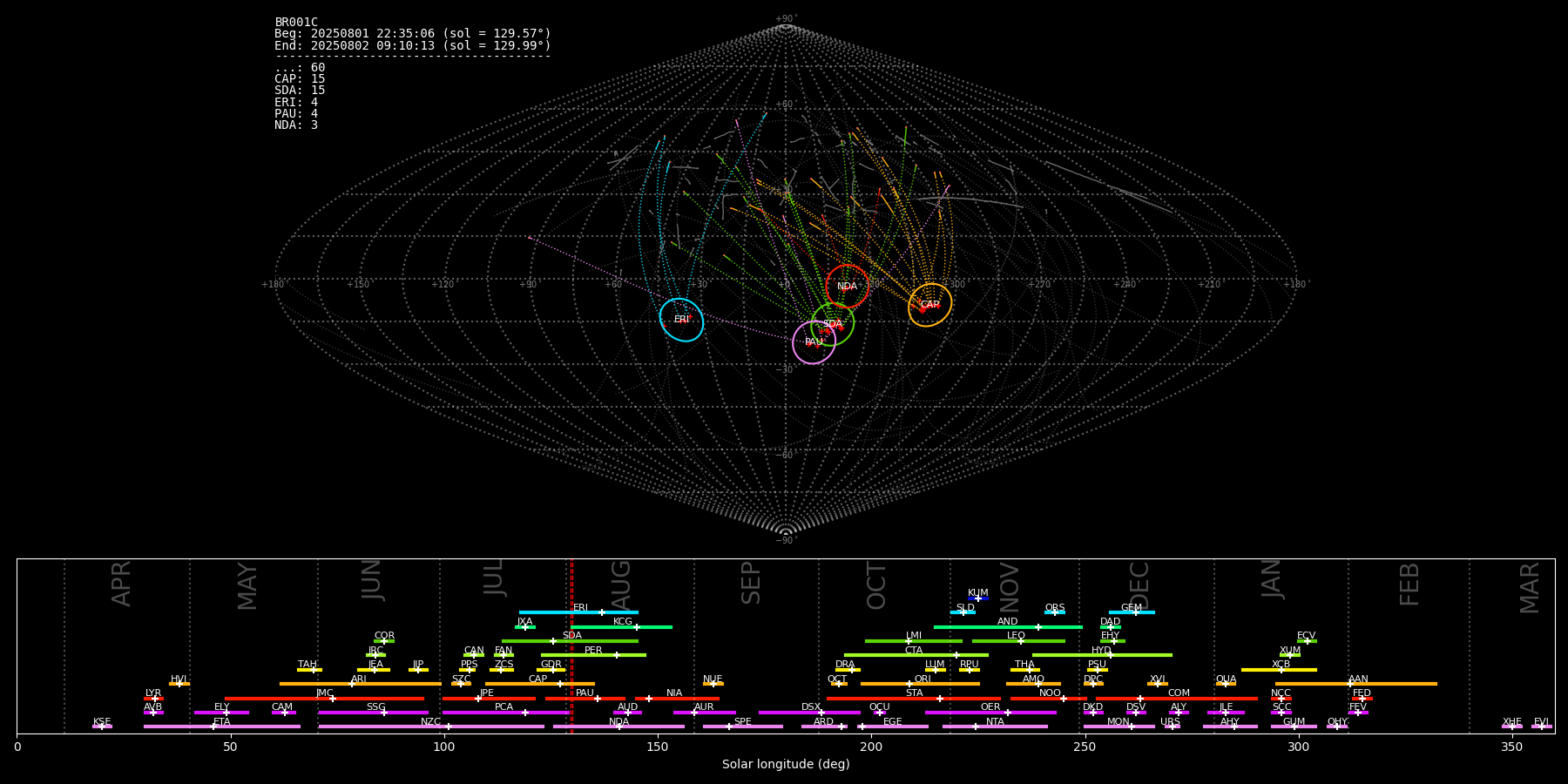Click the JMC shower bar in timeline
This screenshot has height=784, width=1568.
click(x=325, y=698)
